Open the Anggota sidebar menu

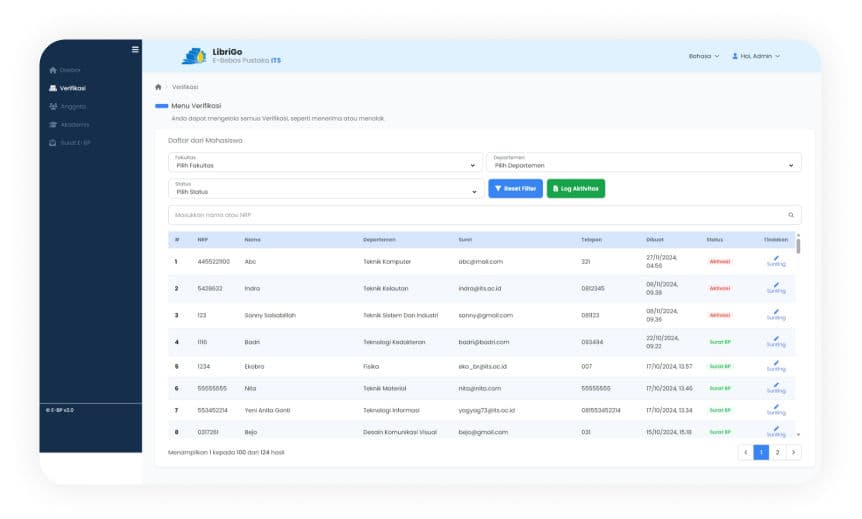(x=67, y=107)
